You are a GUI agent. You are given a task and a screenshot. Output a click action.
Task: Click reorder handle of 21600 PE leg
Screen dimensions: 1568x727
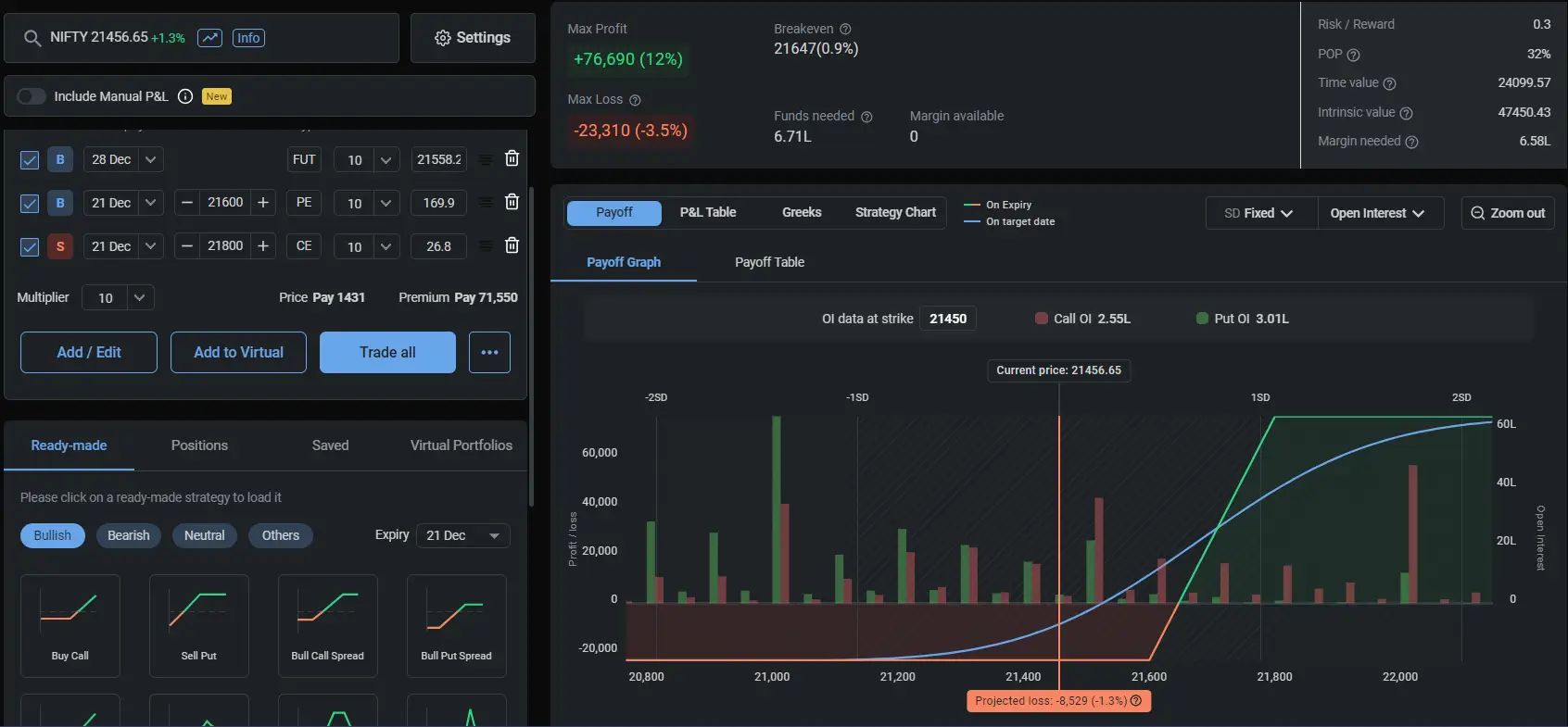[x=485, y=203]
